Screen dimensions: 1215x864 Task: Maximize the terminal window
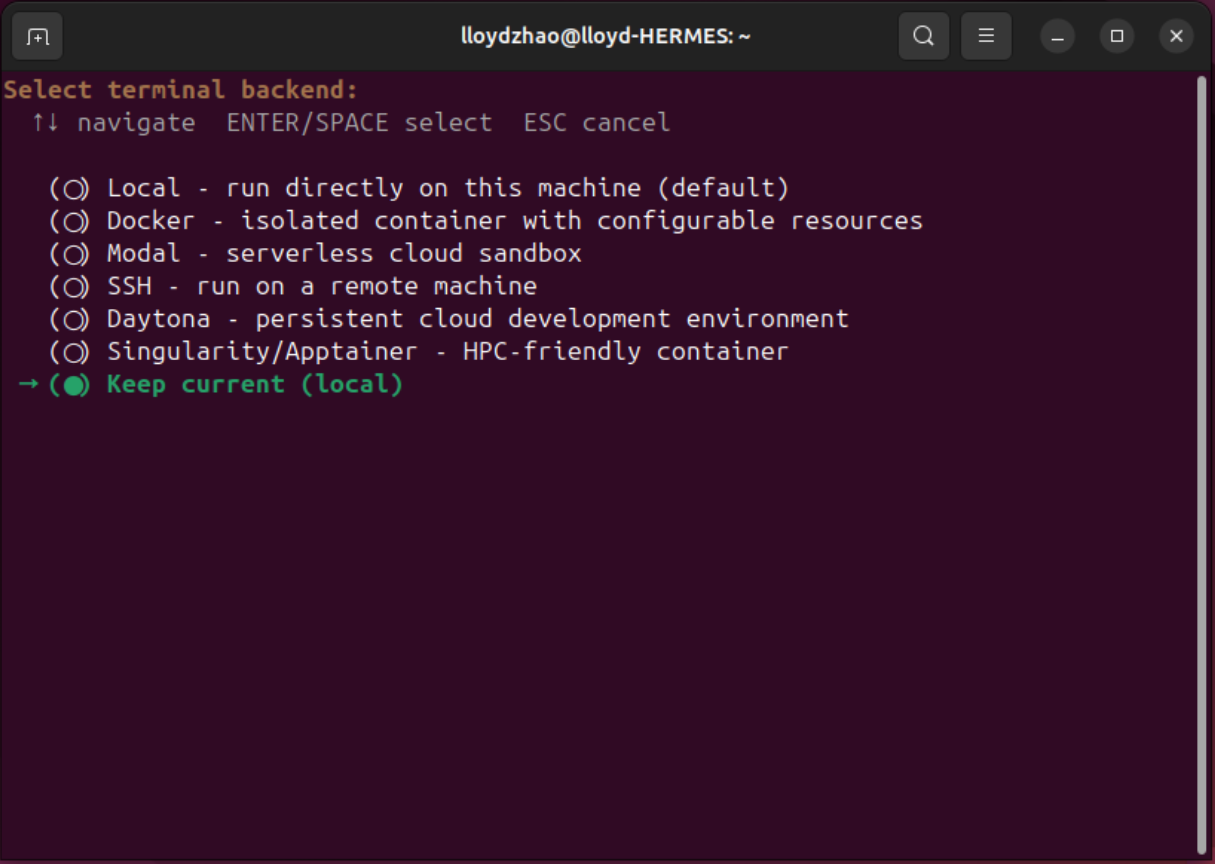coord(1117,37)
